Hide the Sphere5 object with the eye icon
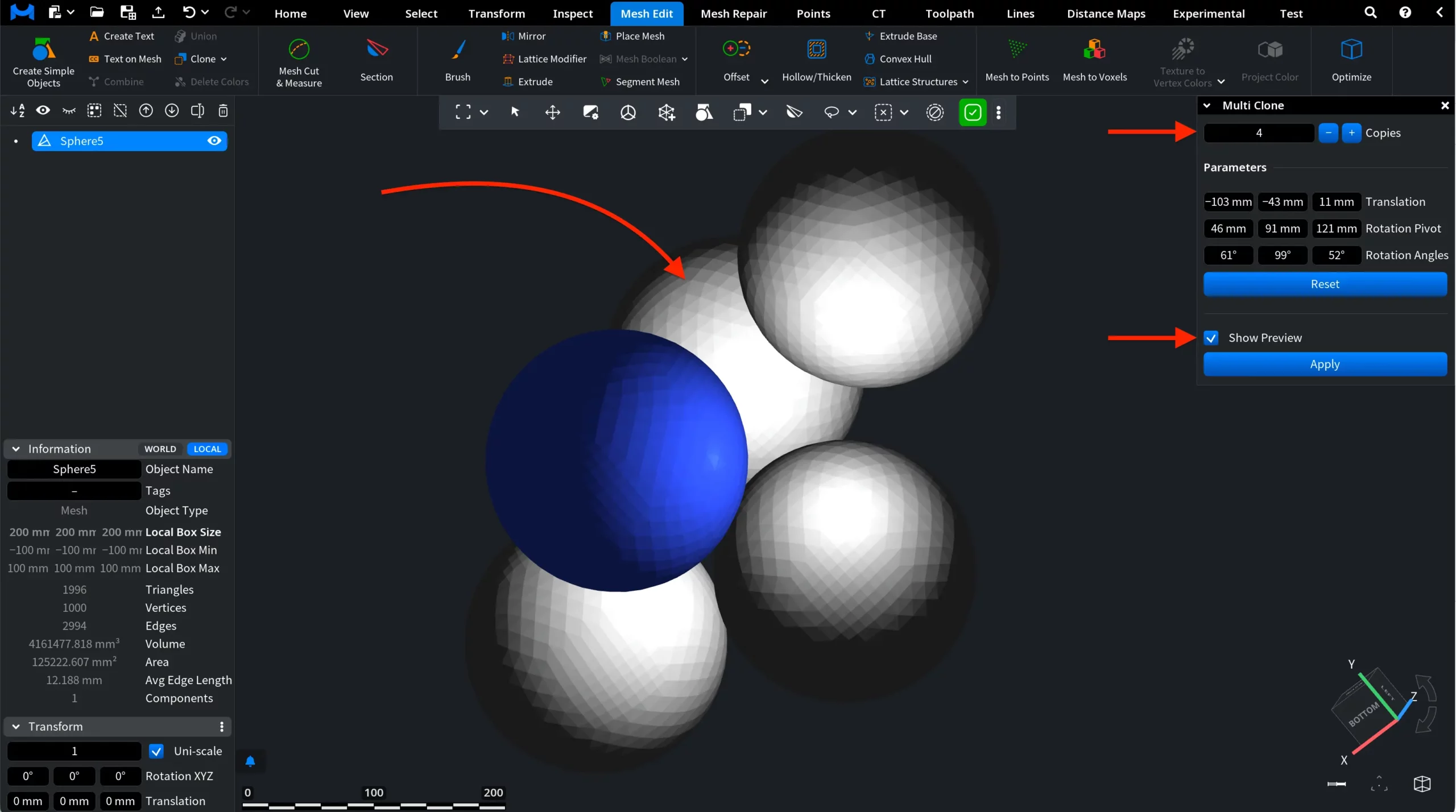The height and width of the screenshot is (812, 1456). tap(214, 140)
